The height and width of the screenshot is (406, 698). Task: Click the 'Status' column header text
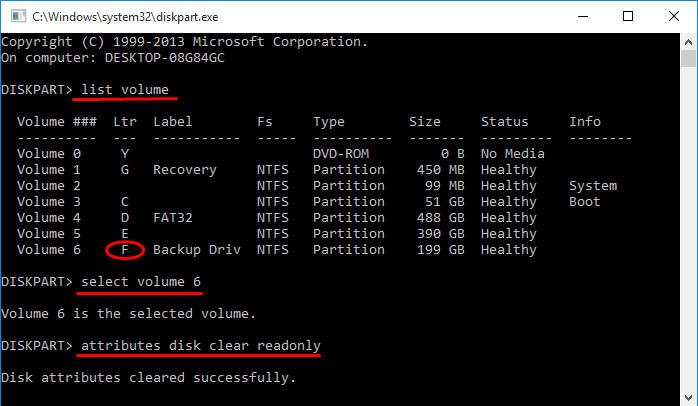coord(505,122)
